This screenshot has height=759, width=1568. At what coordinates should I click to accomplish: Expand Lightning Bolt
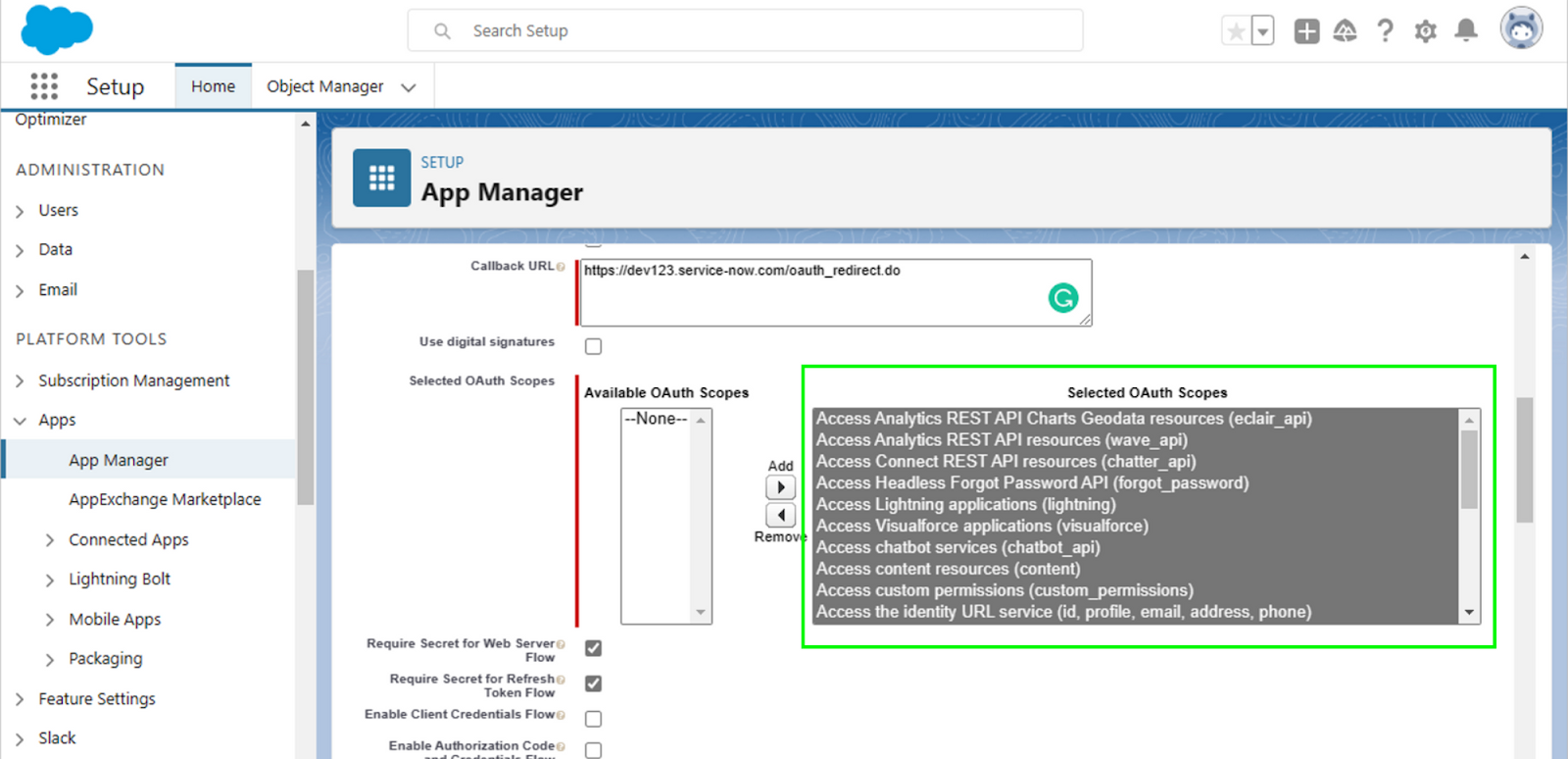point(50,580)
